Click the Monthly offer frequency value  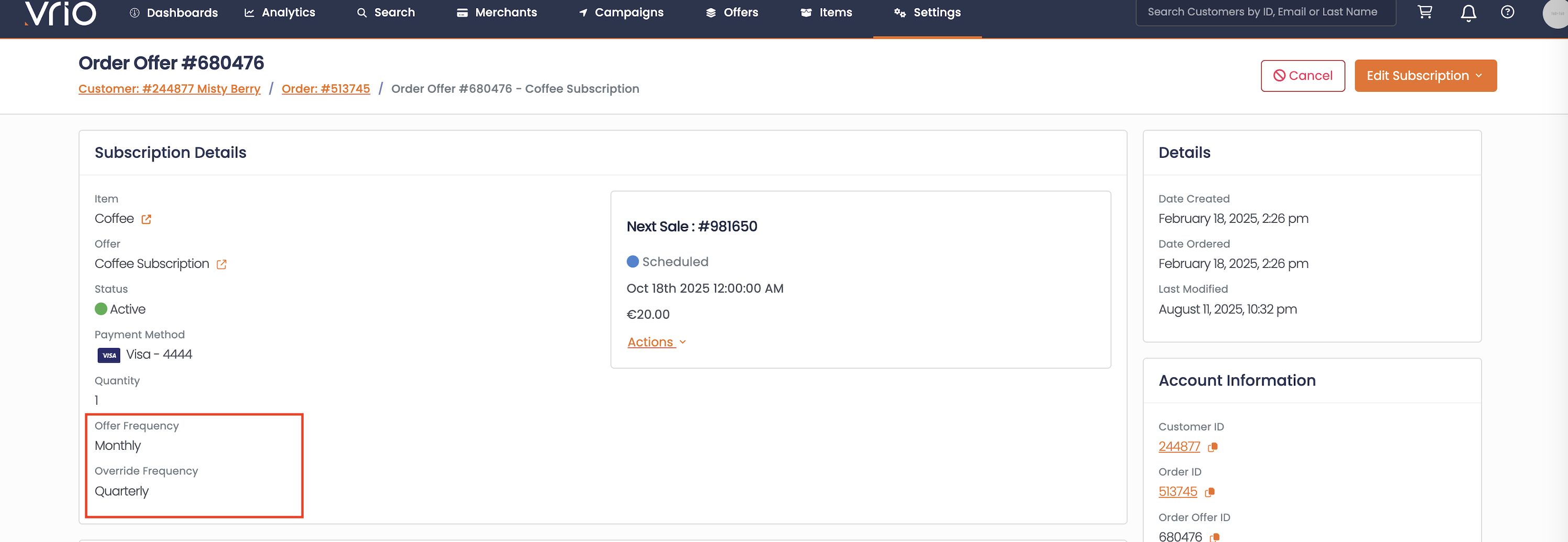117,446
